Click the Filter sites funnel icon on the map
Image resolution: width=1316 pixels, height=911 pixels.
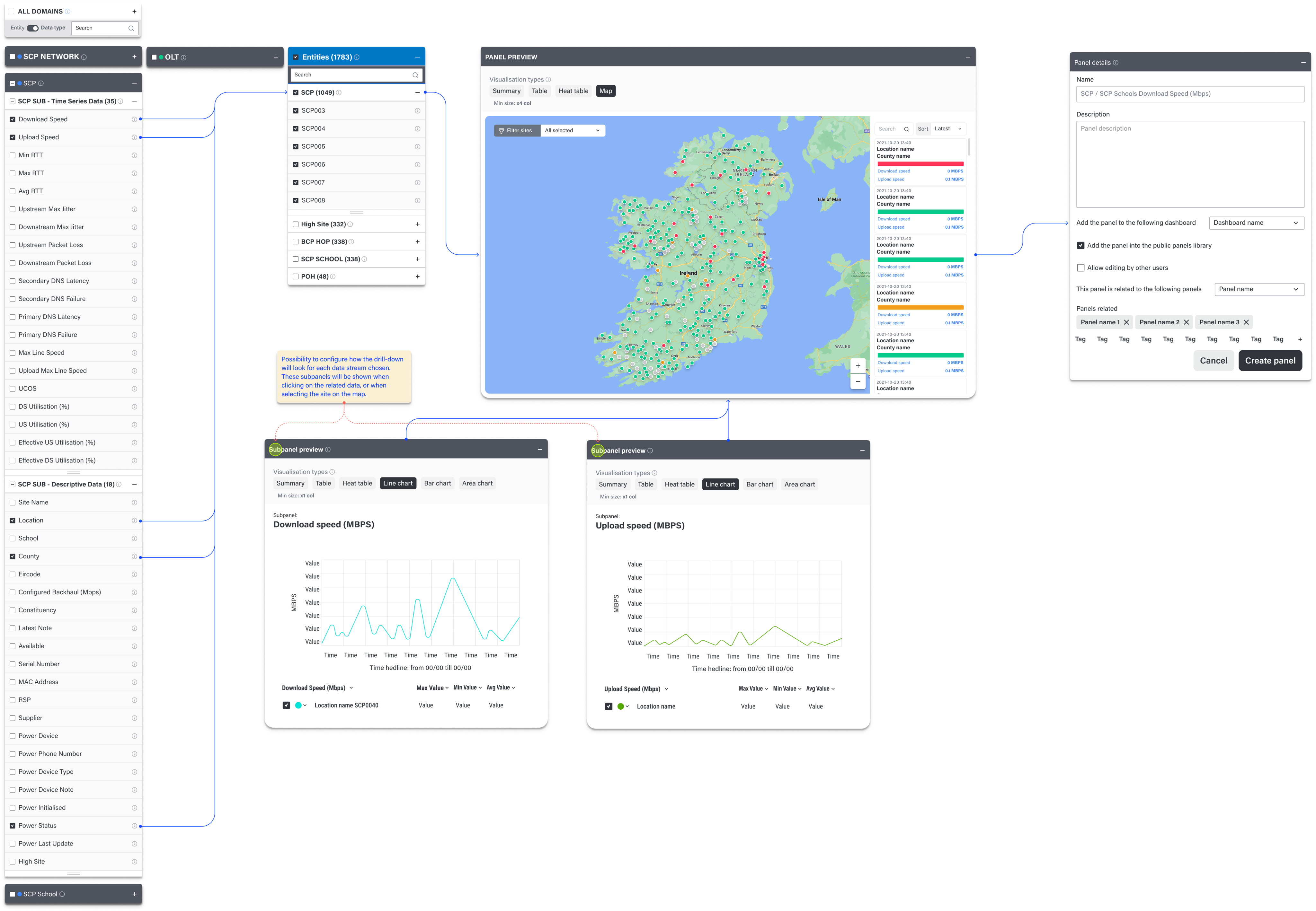point(502,130)
